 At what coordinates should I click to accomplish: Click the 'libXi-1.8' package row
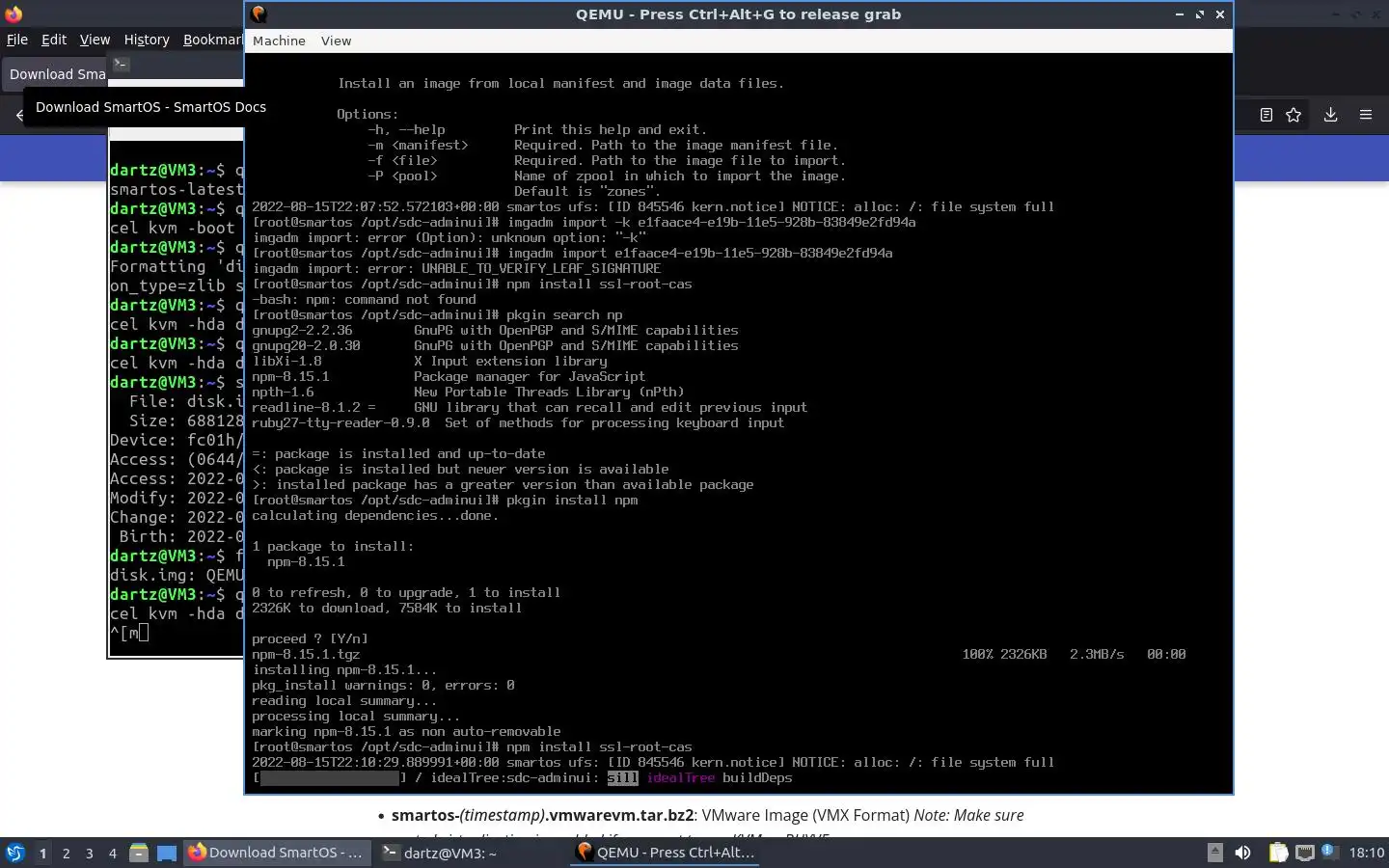coord(429,361)
